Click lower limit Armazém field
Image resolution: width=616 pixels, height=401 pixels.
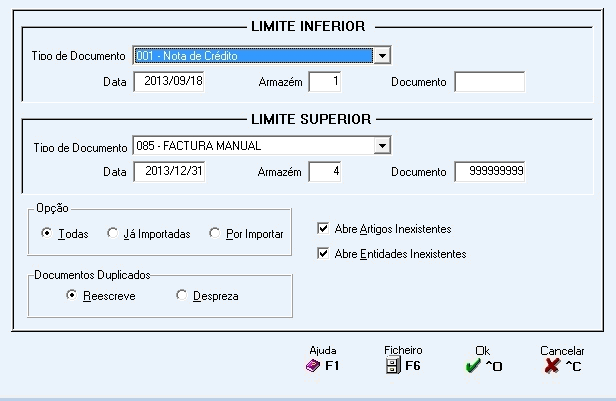pos(325,82)
